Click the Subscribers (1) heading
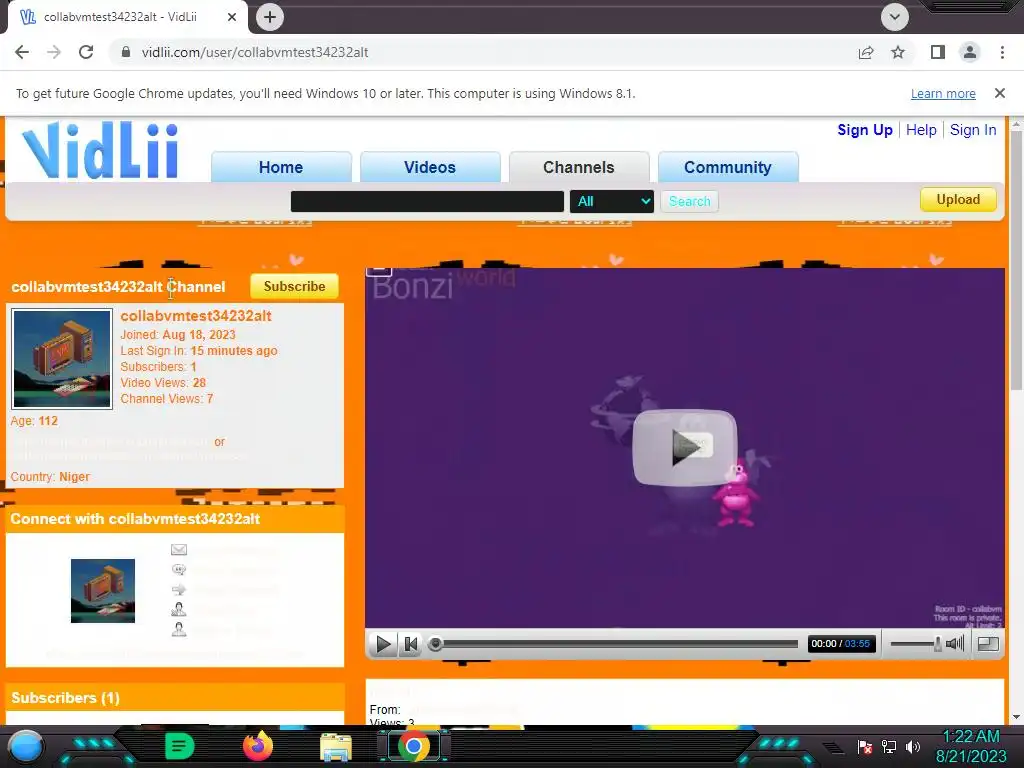The width and height of the screenshot is (1024, 768). pyautogui.click(x=65, y=697)
